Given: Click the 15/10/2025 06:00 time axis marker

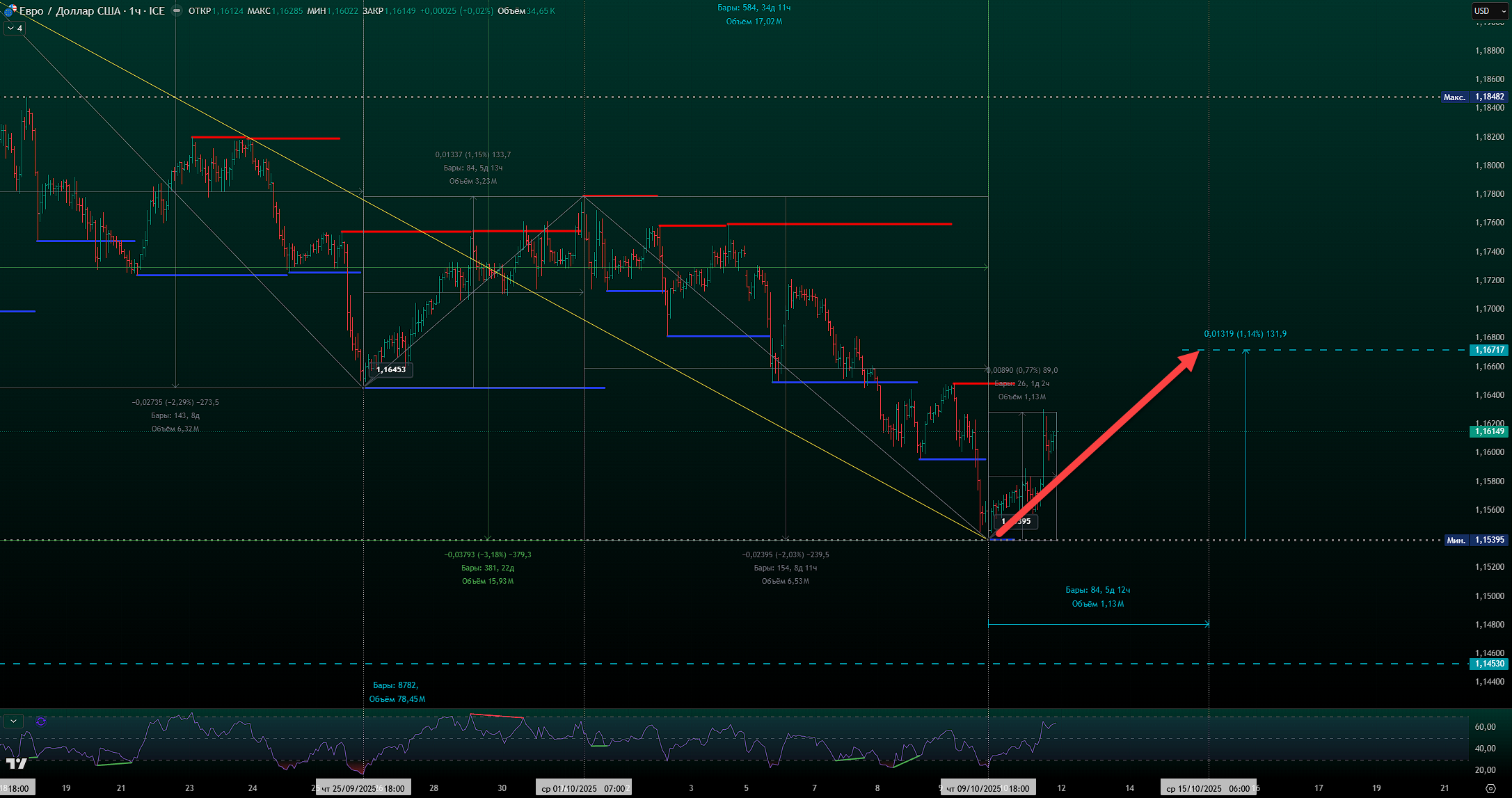Looking at the screenshot, I should [1208, 788].
